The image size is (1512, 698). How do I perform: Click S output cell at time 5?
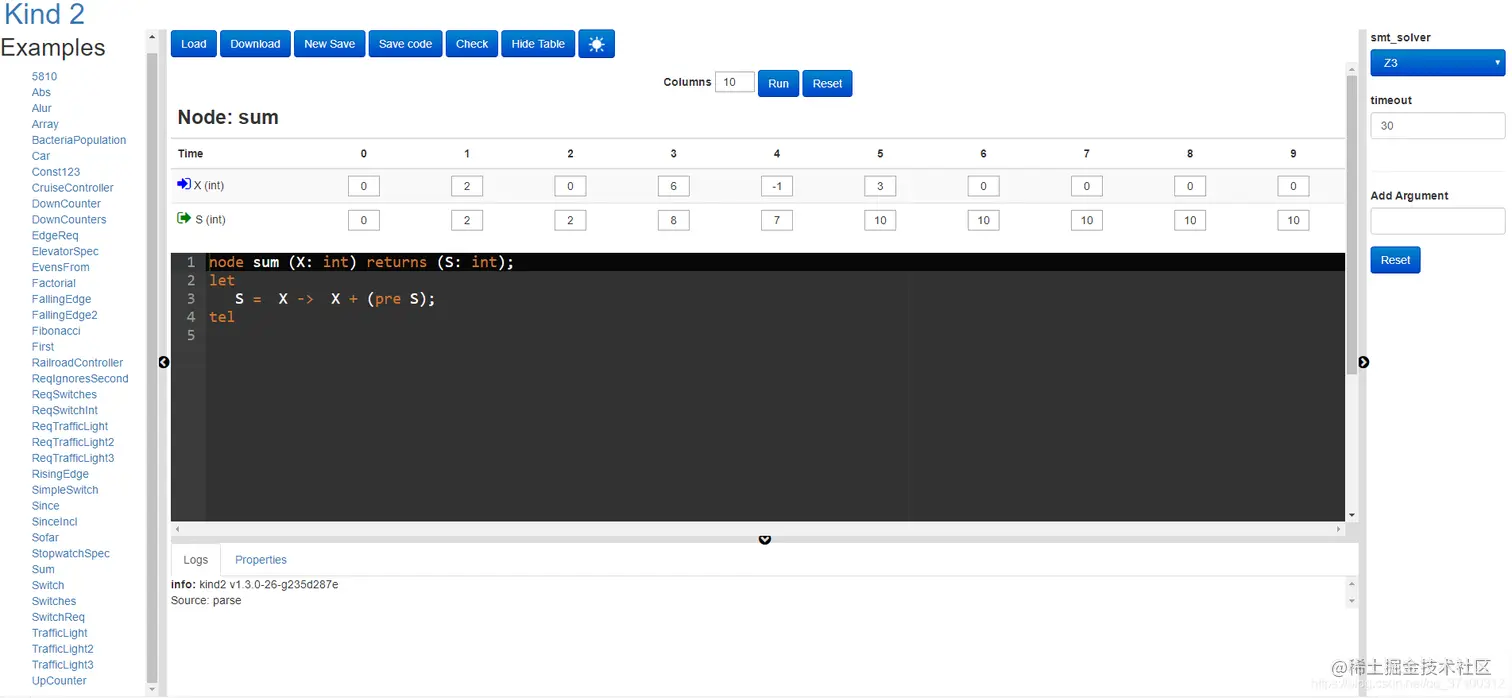click(880, 220)
